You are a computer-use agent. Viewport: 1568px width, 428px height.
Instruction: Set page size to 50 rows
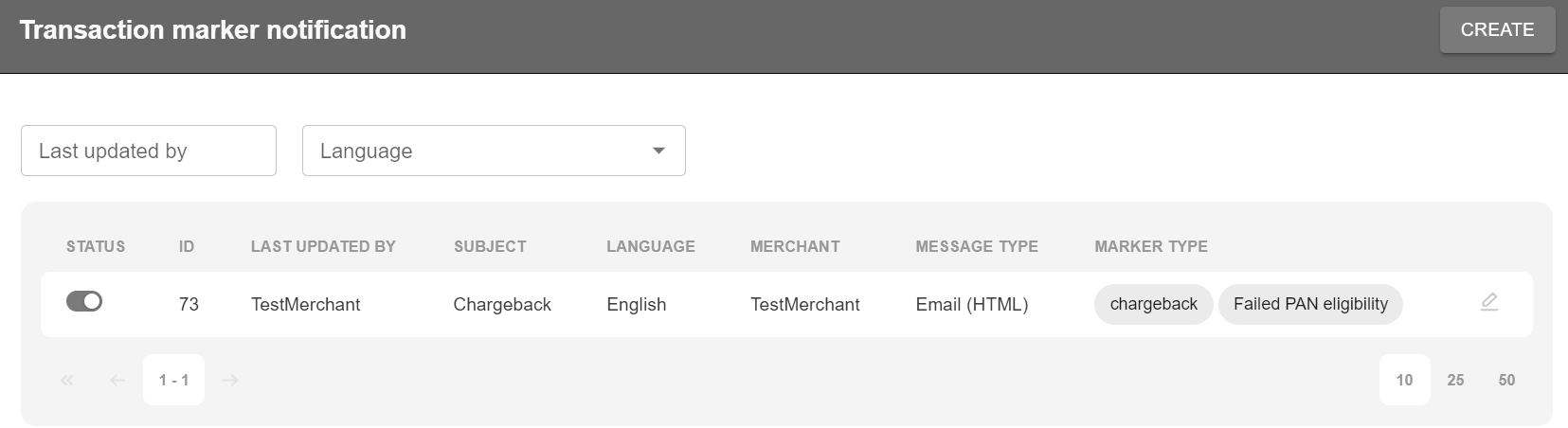pyautogui.click(x=1506, y=380)
